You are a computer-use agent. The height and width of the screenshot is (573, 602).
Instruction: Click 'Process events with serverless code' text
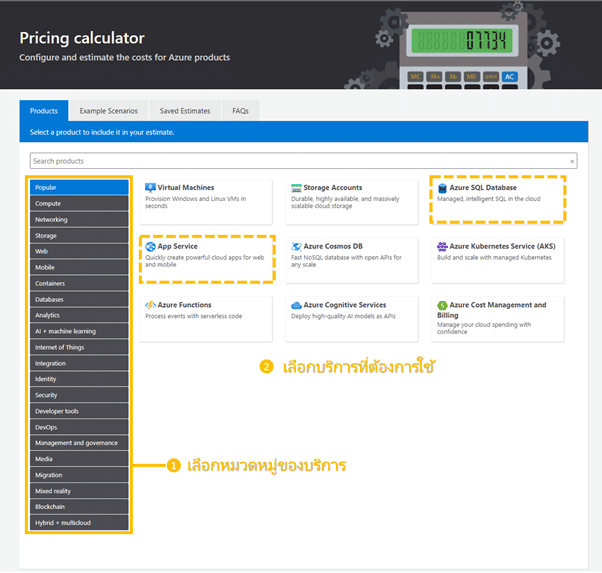tap(194, 316)
